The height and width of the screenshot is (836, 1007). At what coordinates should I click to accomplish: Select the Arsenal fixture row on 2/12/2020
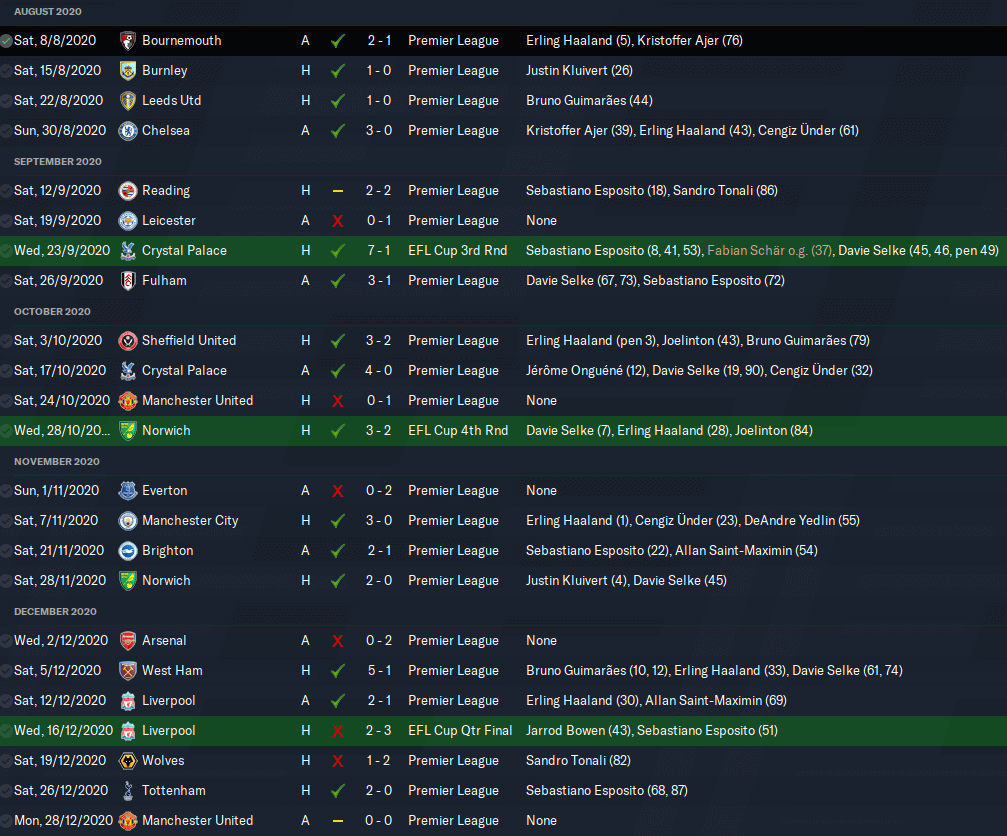coord(504,641)
